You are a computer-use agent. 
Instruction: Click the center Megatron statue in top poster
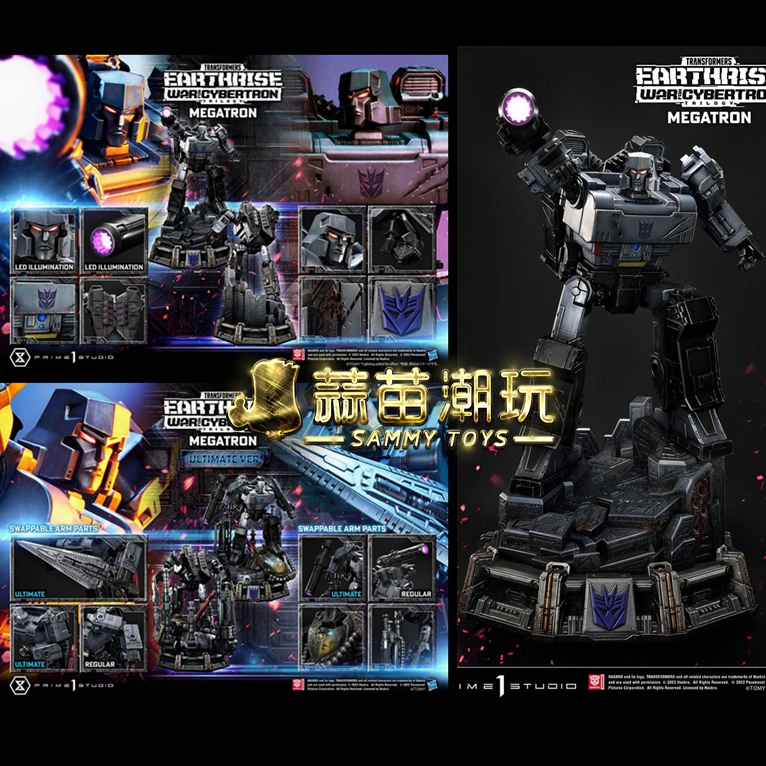[197, 193]
